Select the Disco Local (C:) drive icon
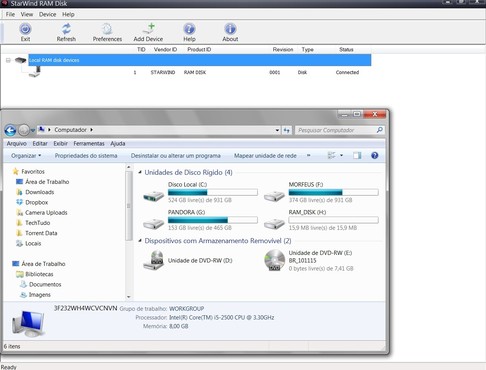This screenshot has width=486, height=370. [x=153, y=195]
